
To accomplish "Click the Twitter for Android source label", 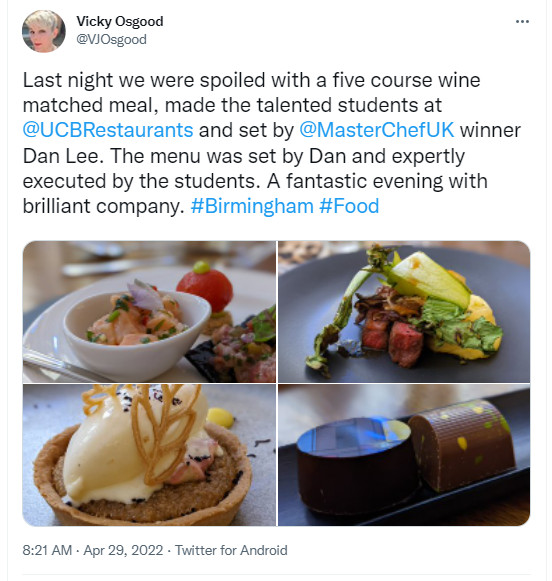I will click(x=231, y=550).
